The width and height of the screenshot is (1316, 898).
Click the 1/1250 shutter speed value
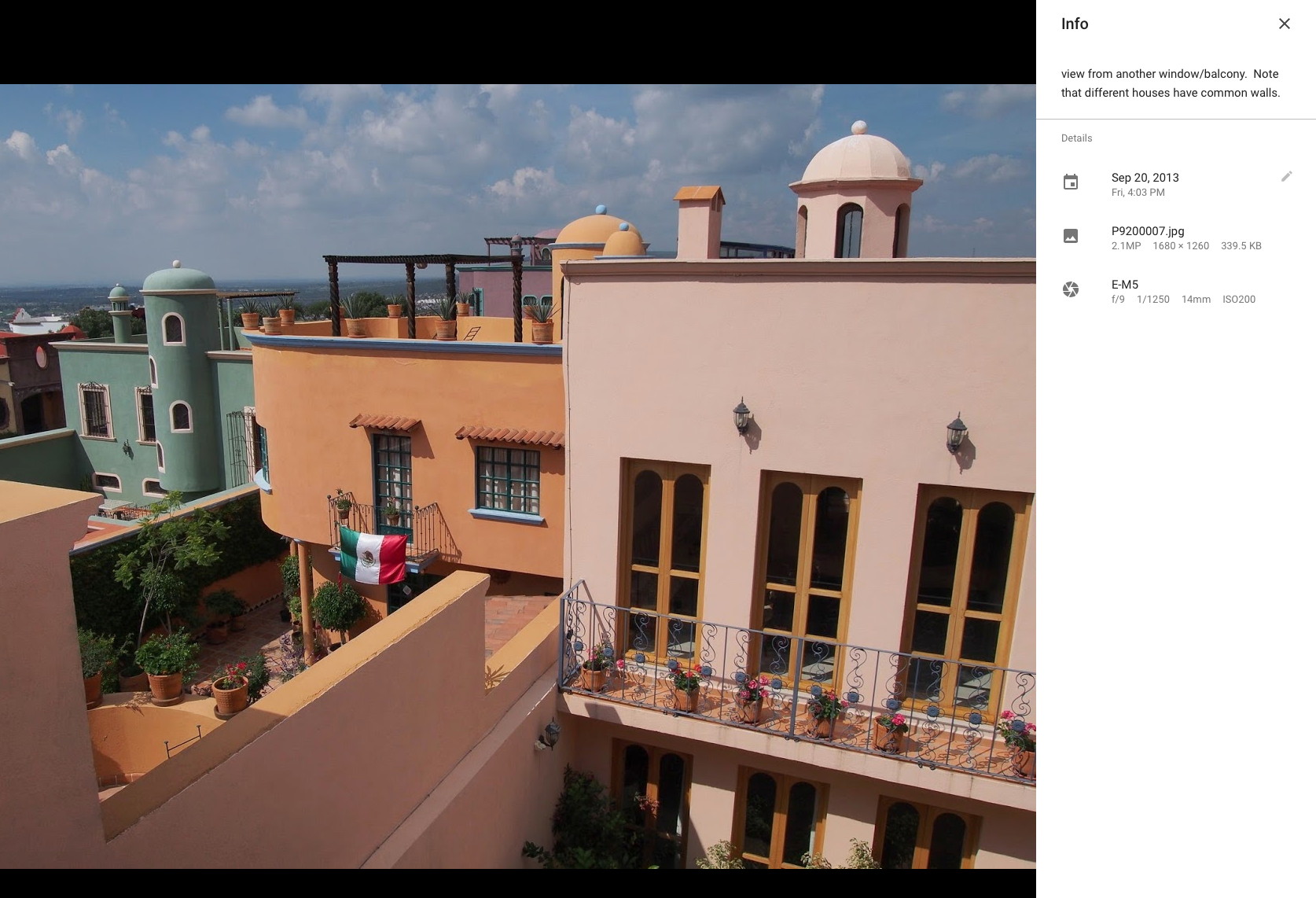click(1152, 300)
